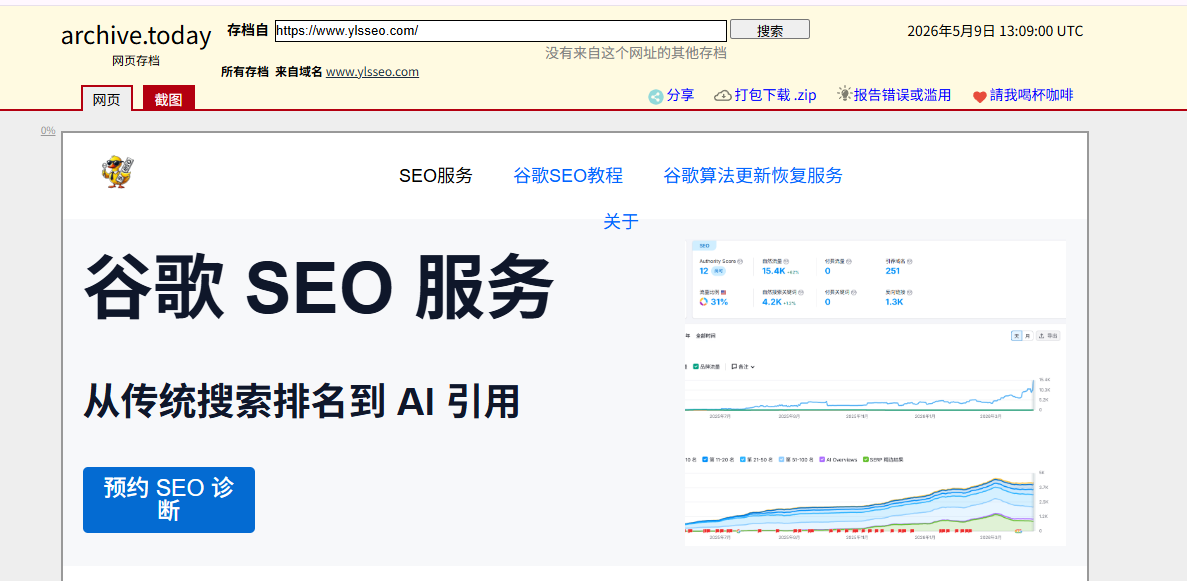Image resolution: width=1187 pixels, height=581 pixels.
Task: Click the 打包下载 .zip link
Action: (x=776, y=95)
